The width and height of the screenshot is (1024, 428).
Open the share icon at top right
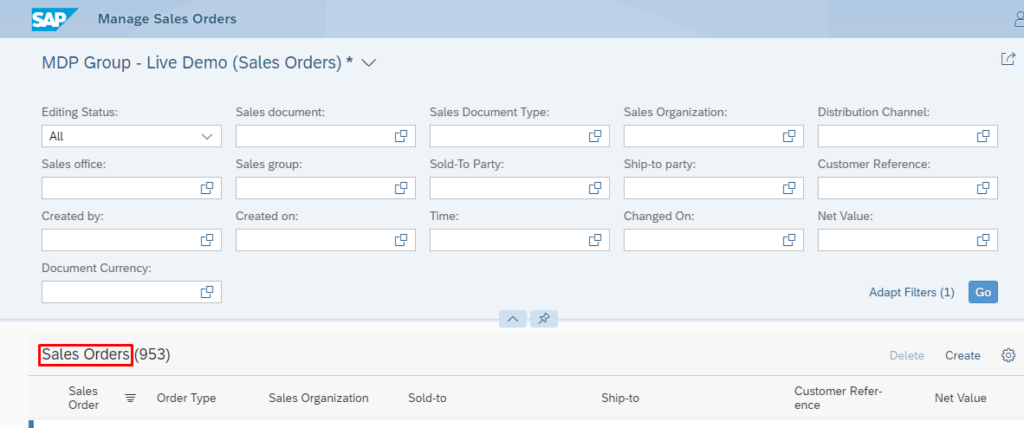(1008, 59)
